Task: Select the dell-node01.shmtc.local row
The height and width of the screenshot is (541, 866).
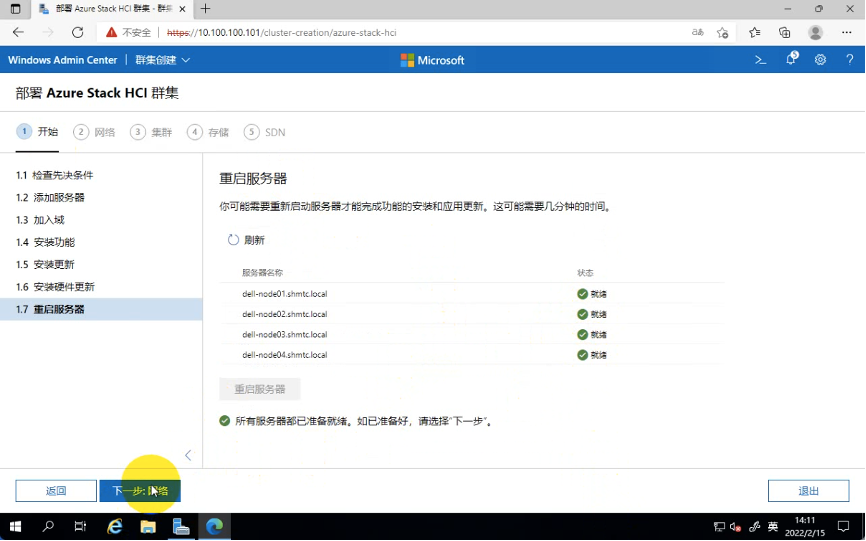Action: click(471, 294)
